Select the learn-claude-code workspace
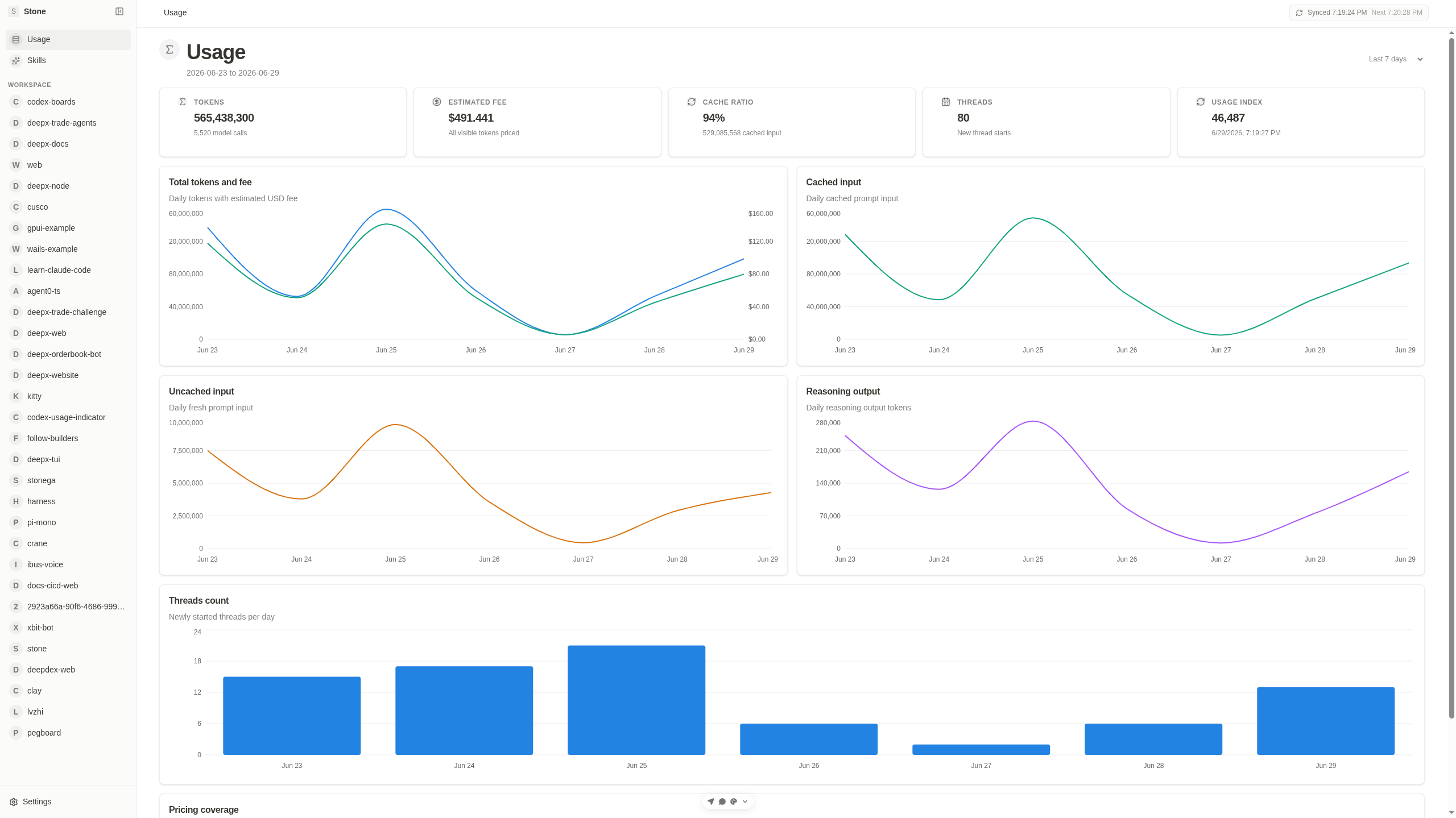 tap(68, 270)
